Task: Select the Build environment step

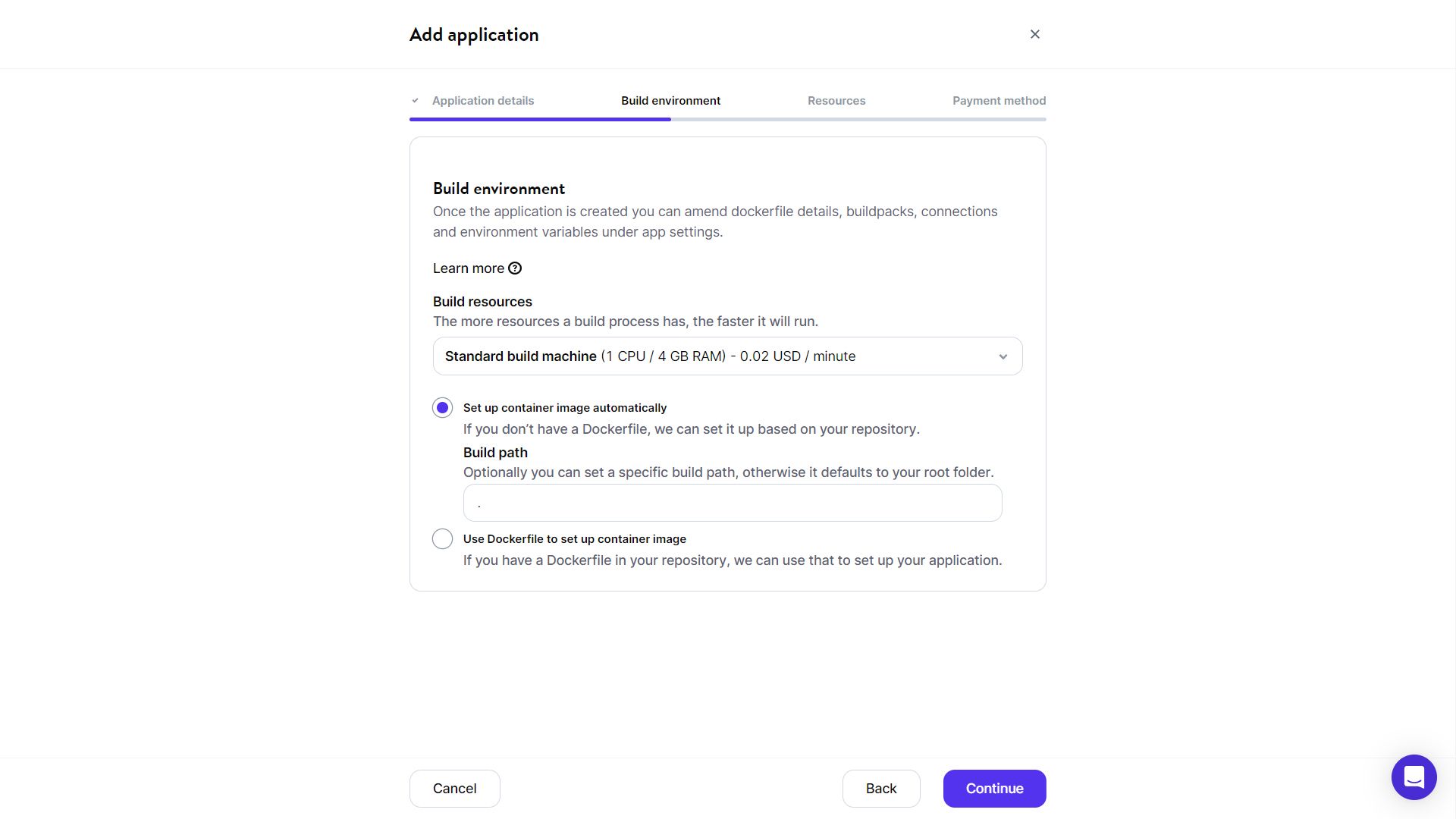Action: tap(670, 100)
